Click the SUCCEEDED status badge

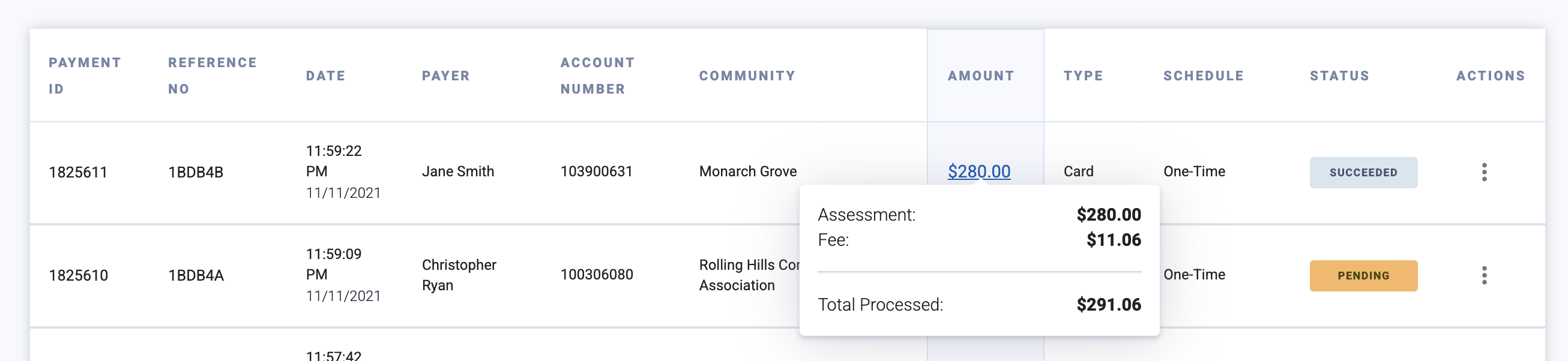(x=1363, y=173)
